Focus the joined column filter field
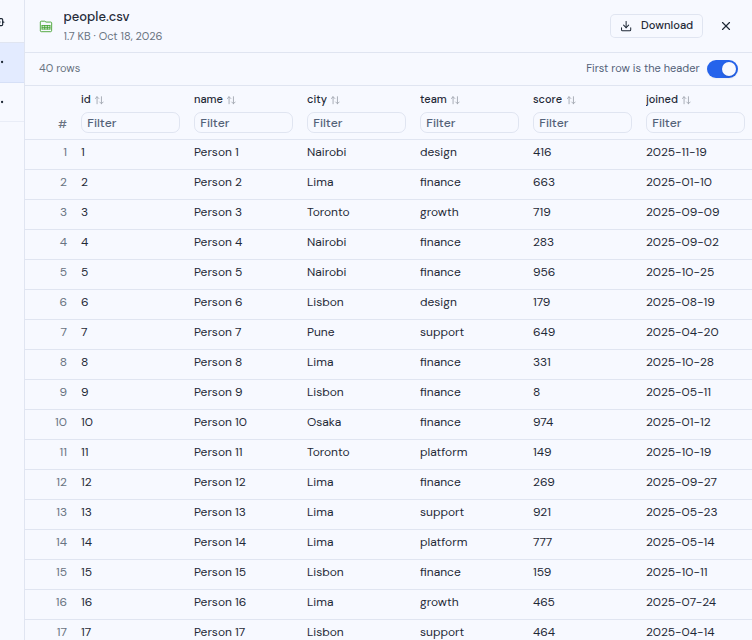The height and width of the screenshot is (640, 752). pos(695,123)
